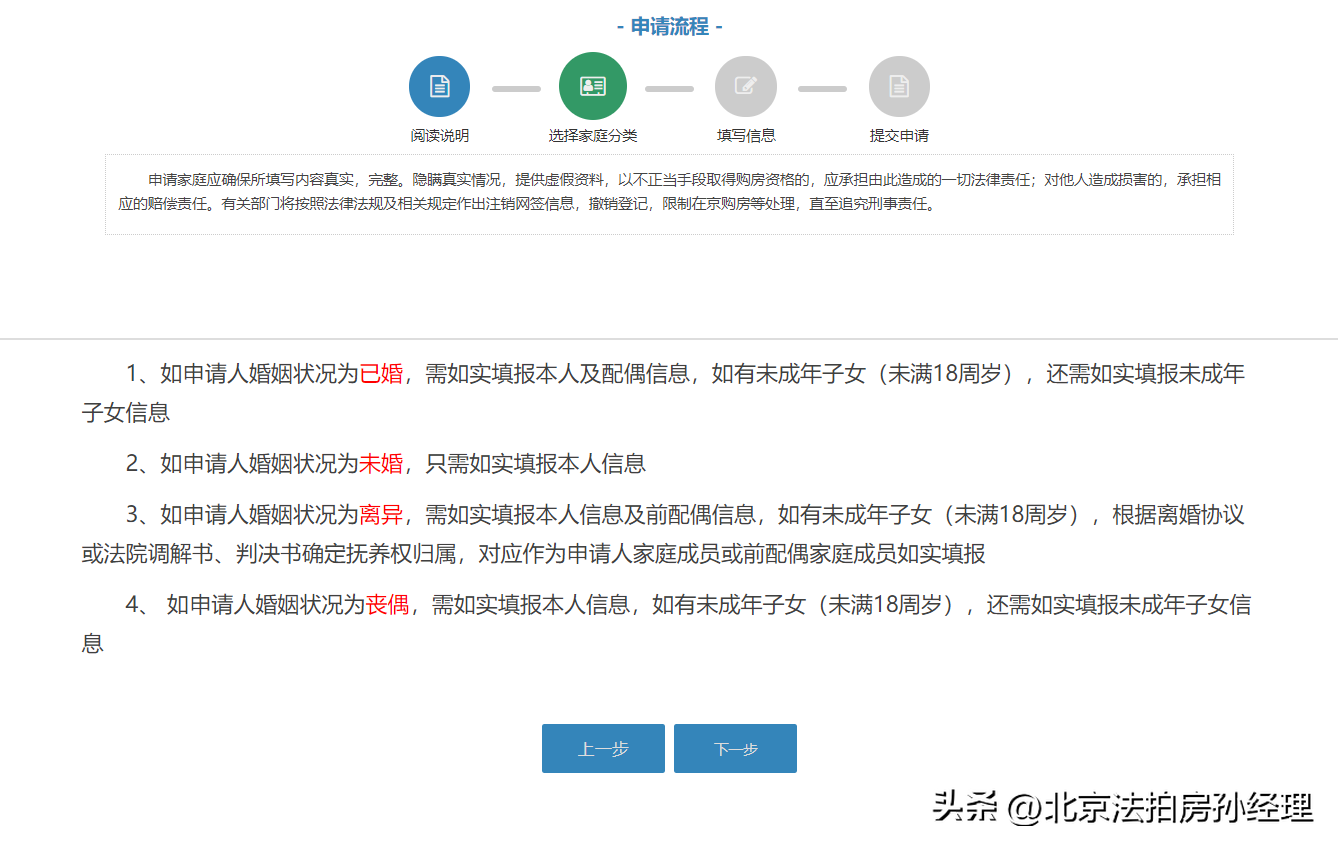The image size is (1338, 848).
Task: Select the 阅读说明 step label
Action: click(x=439, y=135)
